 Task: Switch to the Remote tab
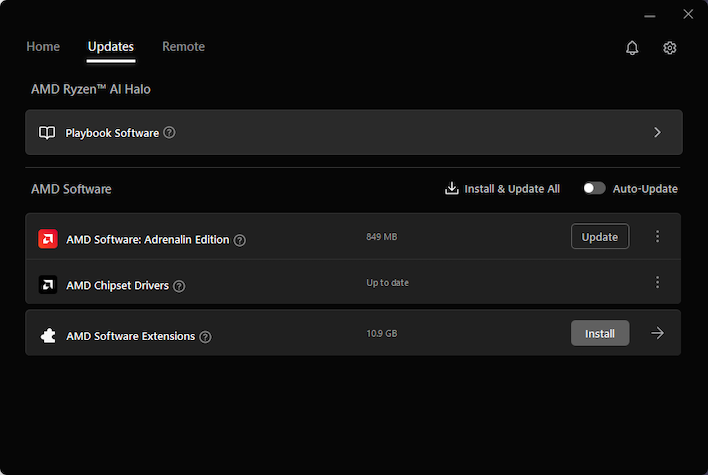click(183, 47)
